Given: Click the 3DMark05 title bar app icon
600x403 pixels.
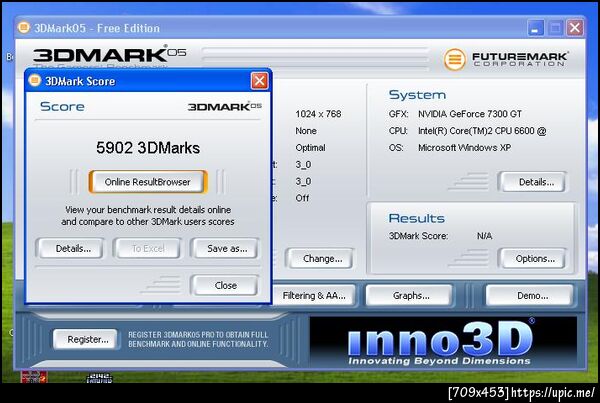Looking at the screenshot, I should click(24, 28).
